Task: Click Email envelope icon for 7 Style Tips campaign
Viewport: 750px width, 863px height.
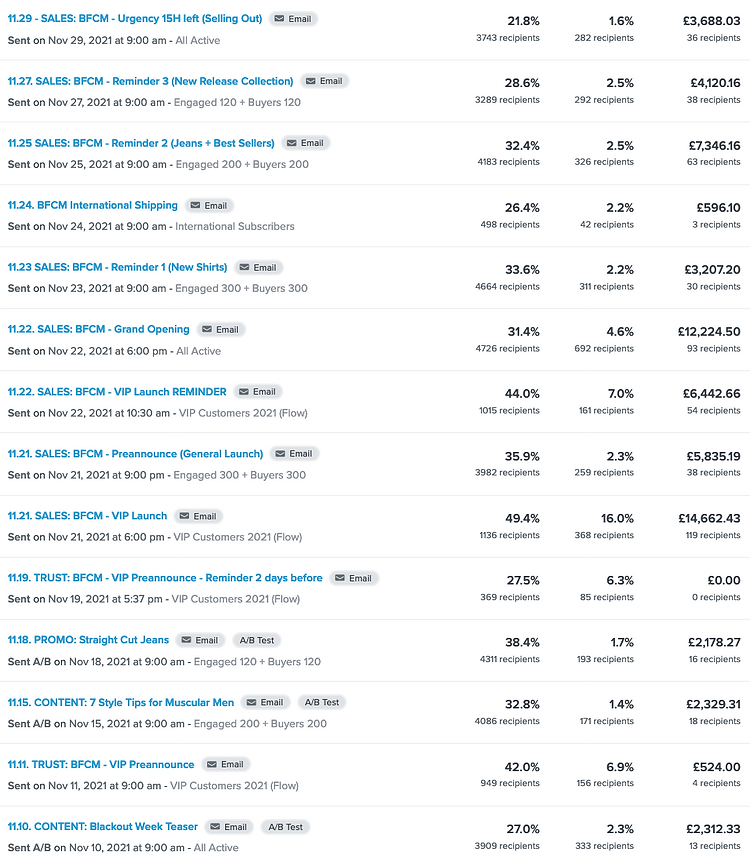Action: (x=251, y=702)
